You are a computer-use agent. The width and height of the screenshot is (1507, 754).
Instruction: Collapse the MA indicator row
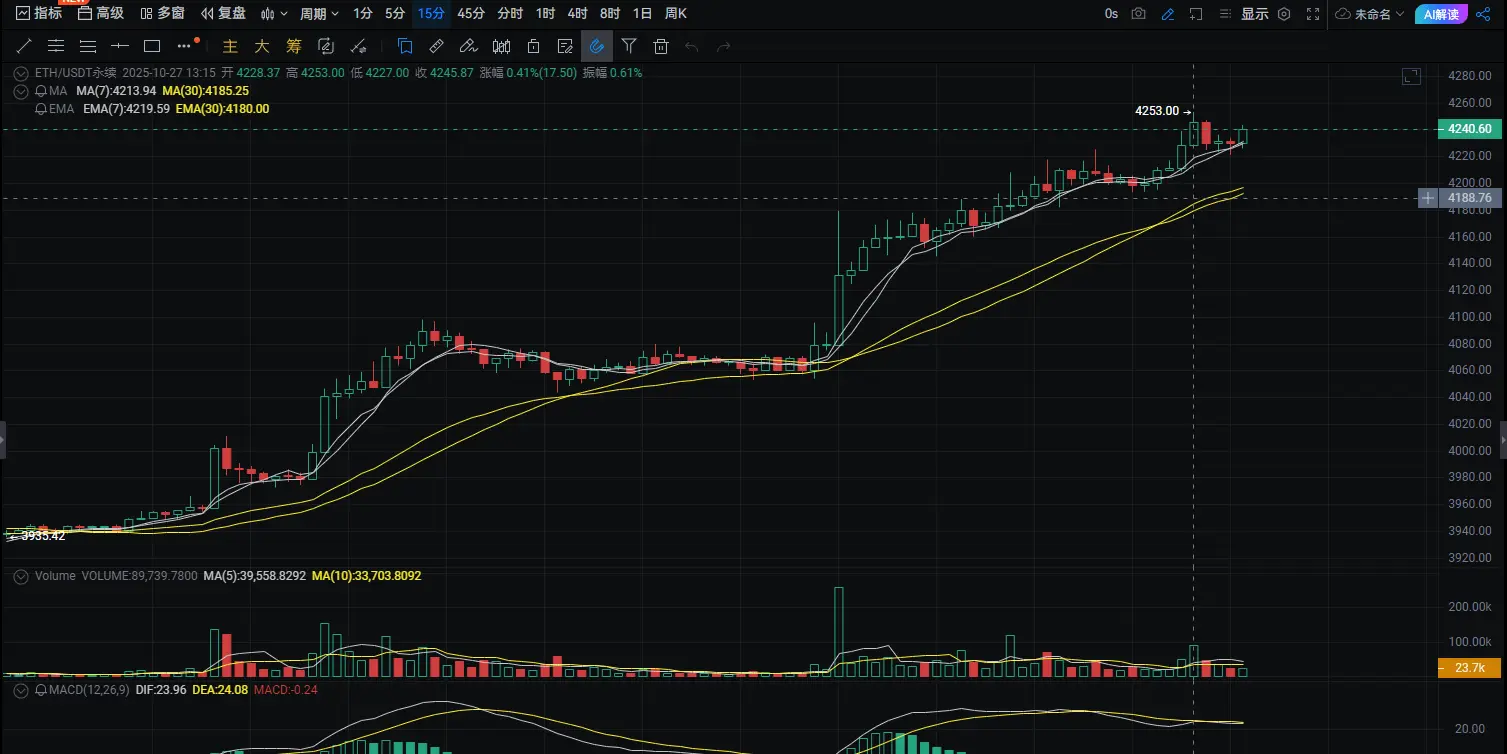tap(23, 91)
